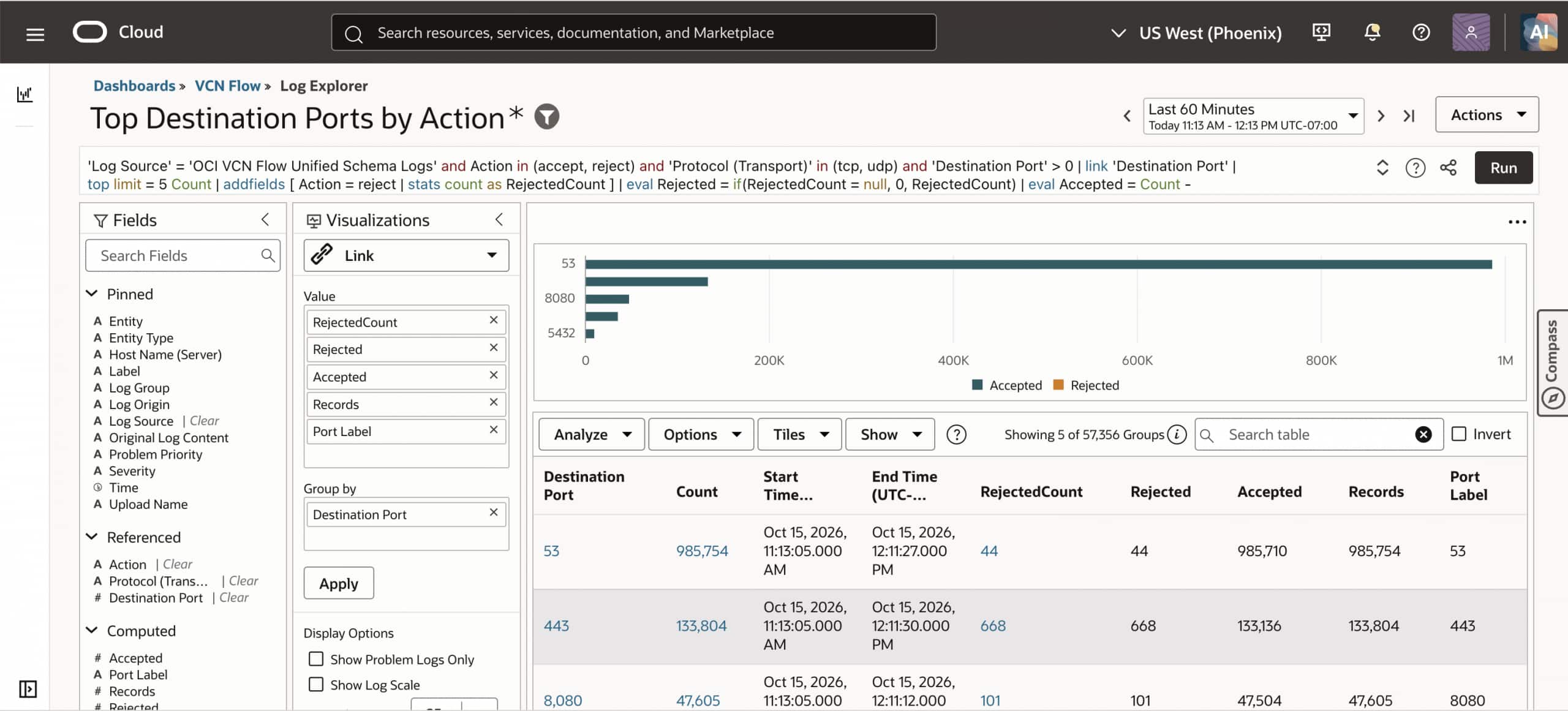Go to Dashboards breadcrumb link
The height and width of the screenshot is (711, 1568).
coord(134,86)
